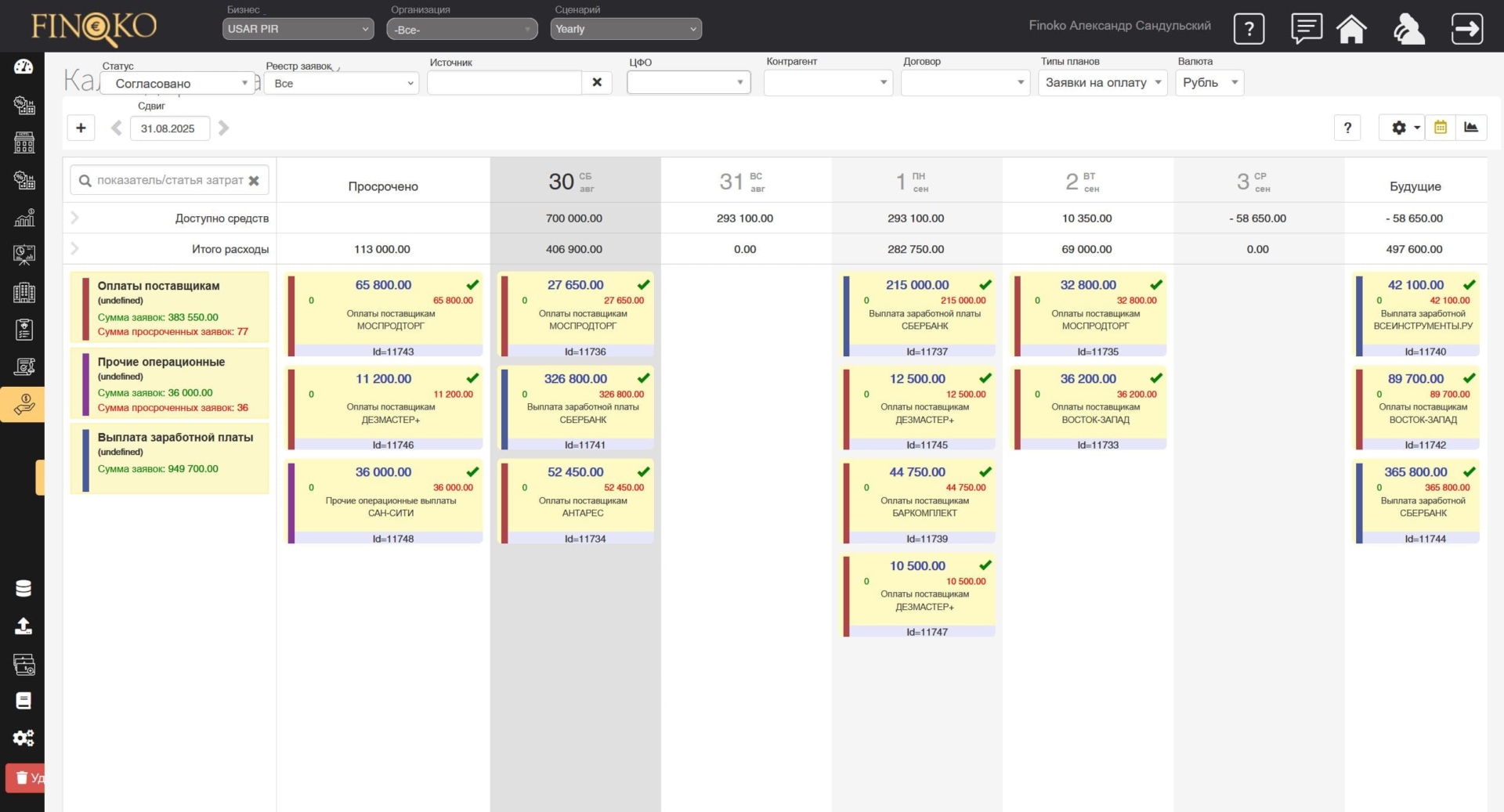
Task: Click the calendar view icon
Action: 1440,128
